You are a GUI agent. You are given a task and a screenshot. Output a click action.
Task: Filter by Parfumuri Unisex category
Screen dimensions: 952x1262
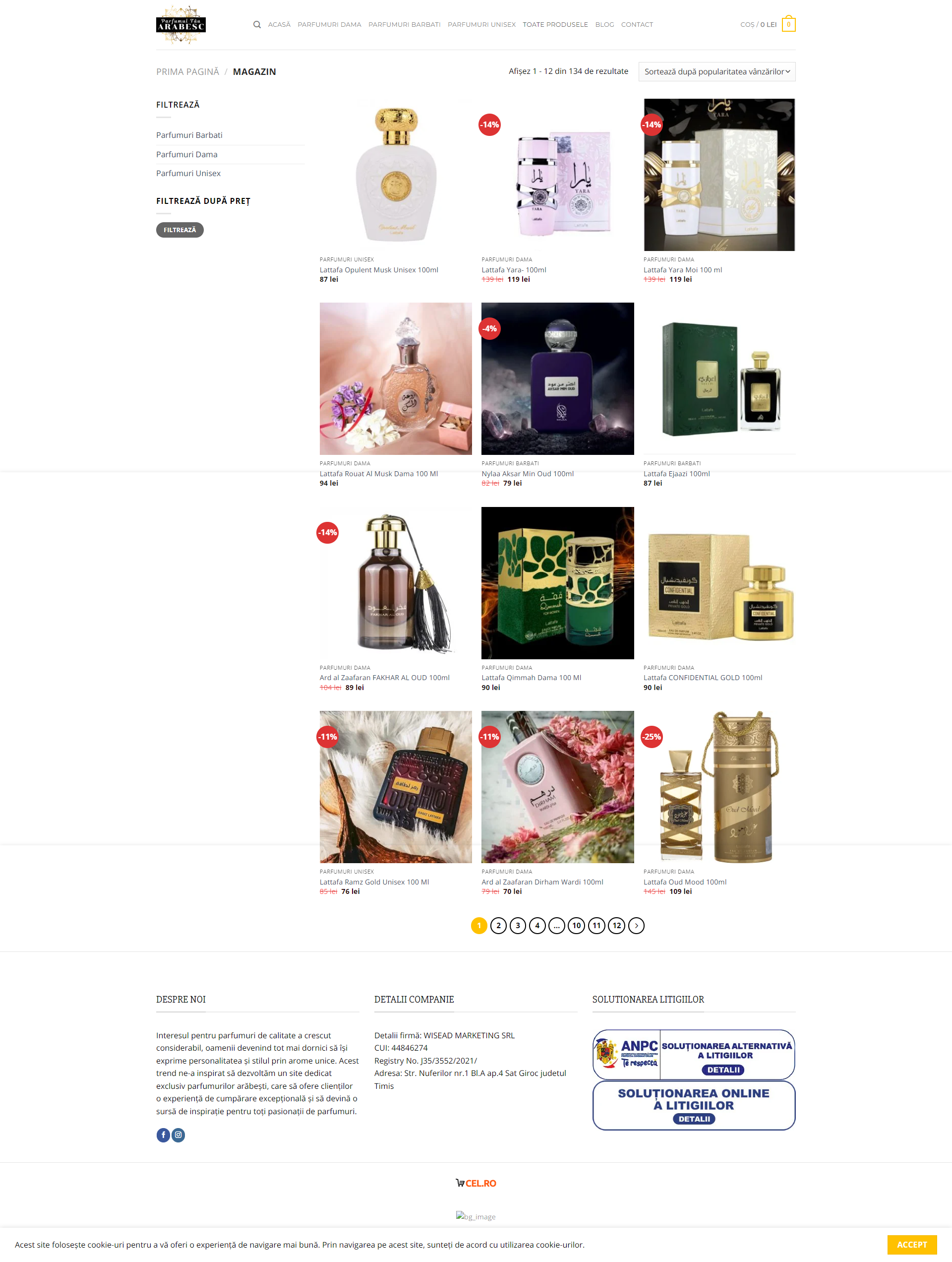tap(188, 174)
